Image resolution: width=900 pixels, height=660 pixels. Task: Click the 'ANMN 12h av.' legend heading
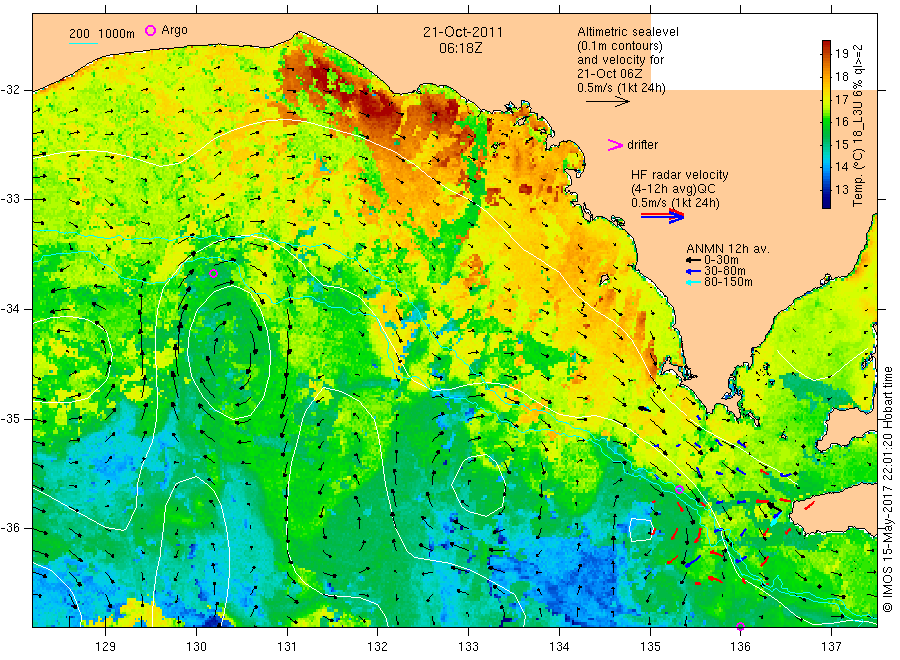[728, 249]
